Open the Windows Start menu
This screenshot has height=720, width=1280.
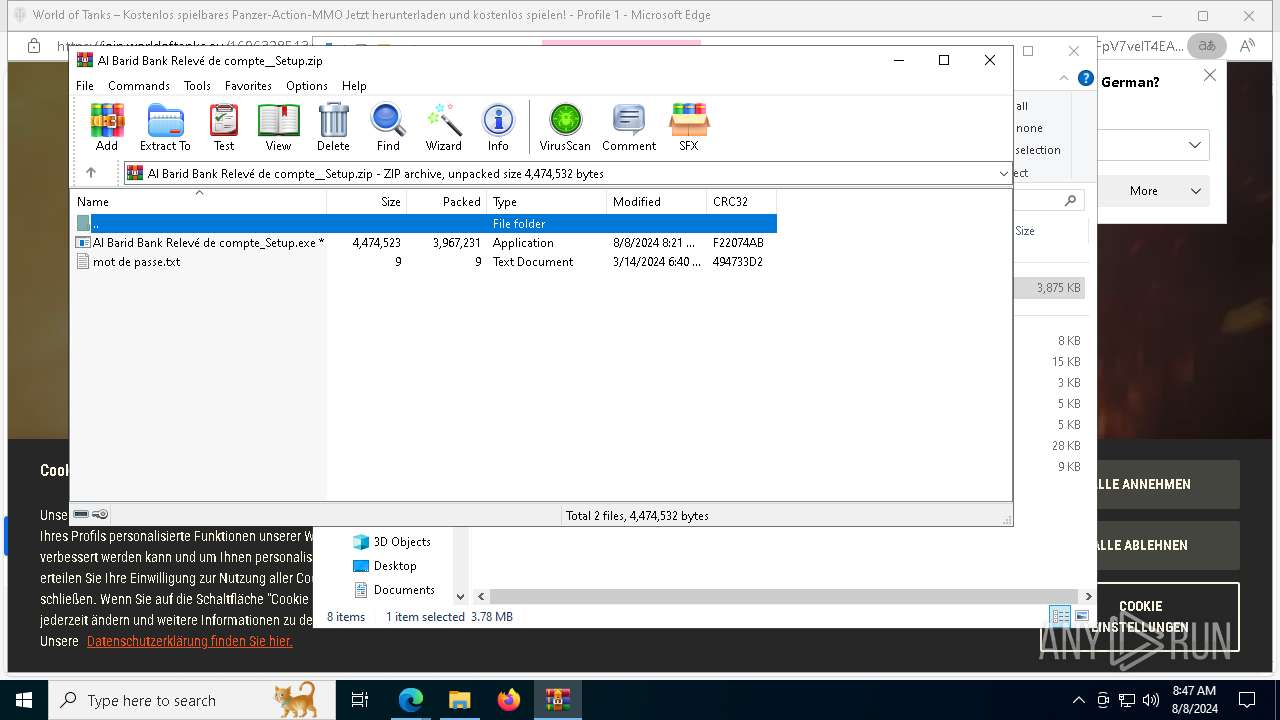click(x=24, y=700)
